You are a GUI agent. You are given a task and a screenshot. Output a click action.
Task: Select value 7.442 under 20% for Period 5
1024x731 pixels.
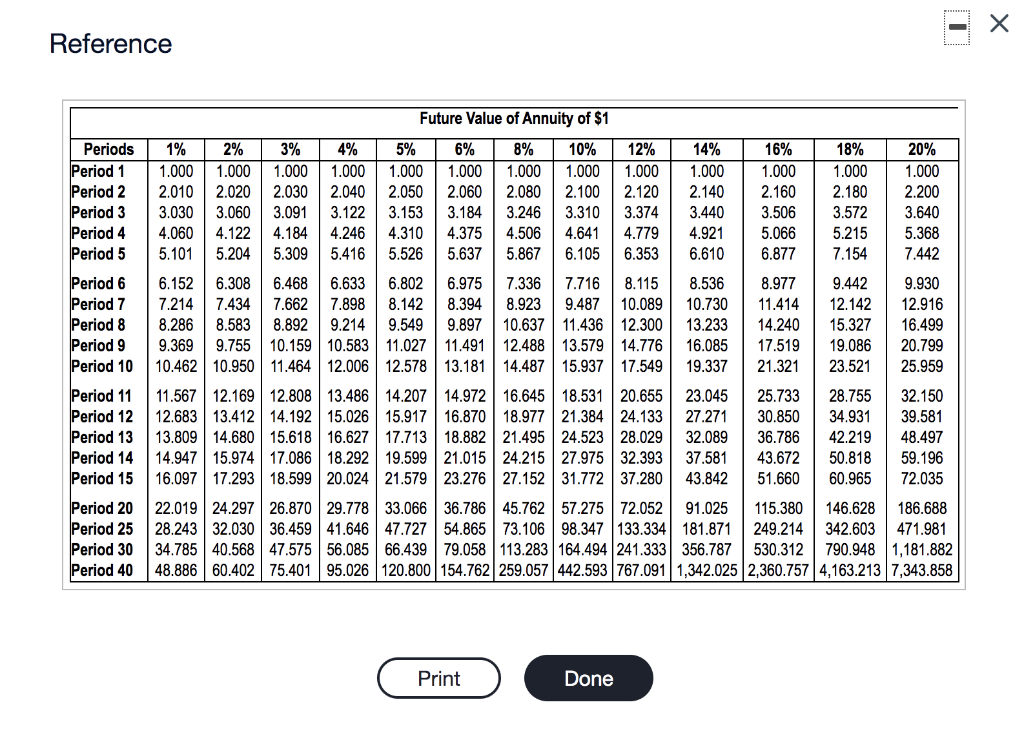(922, 254)
